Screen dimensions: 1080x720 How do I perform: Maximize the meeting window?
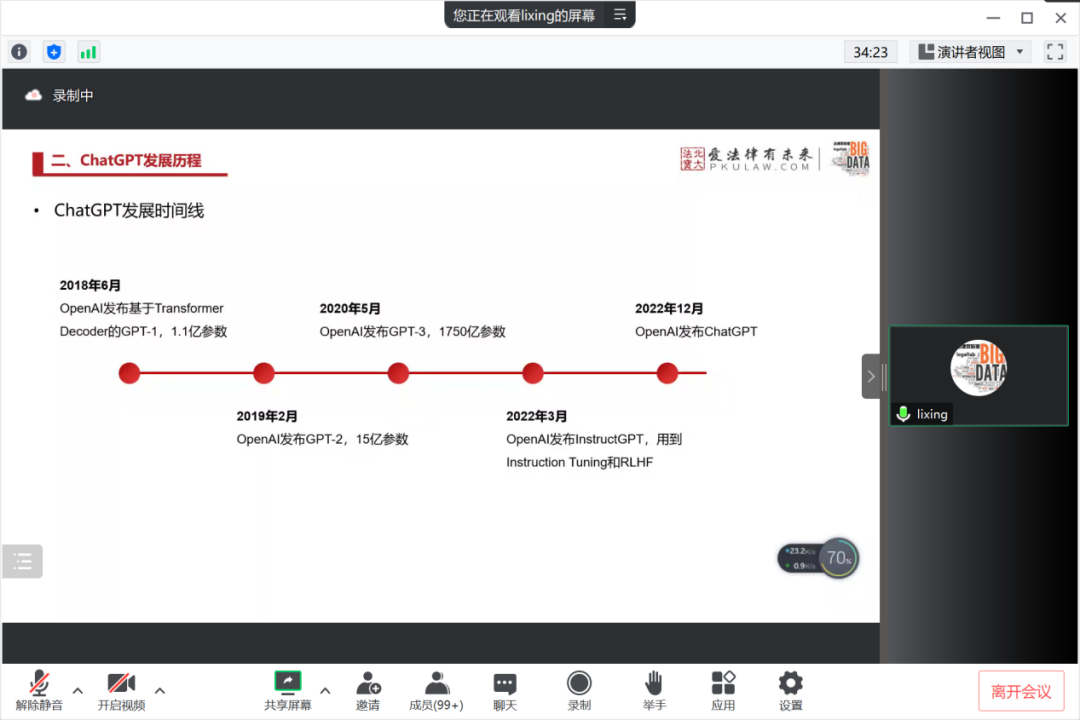tap(1027, 18)
